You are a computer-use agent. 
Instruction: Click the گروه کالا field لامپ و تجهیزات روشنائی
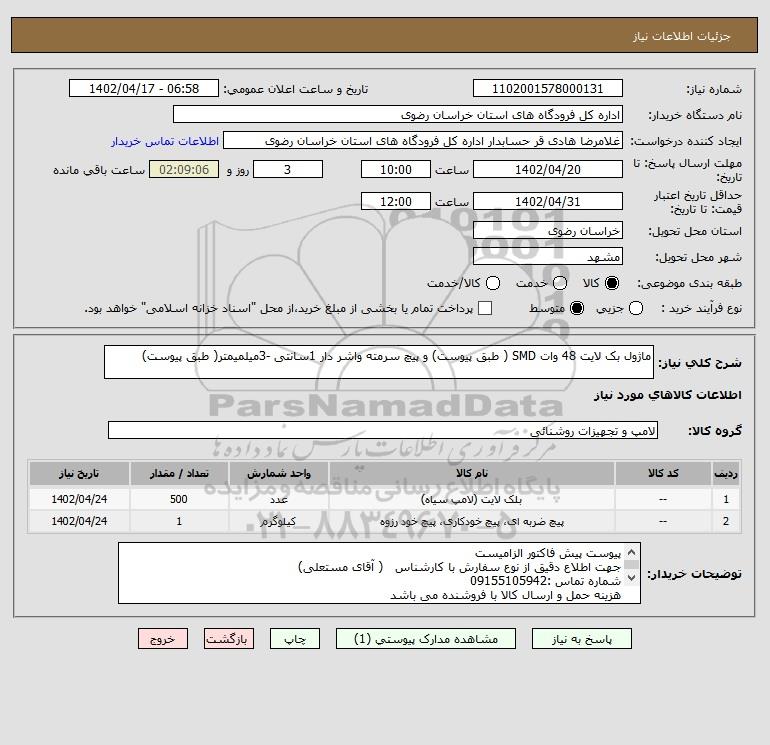pos(383,430)
